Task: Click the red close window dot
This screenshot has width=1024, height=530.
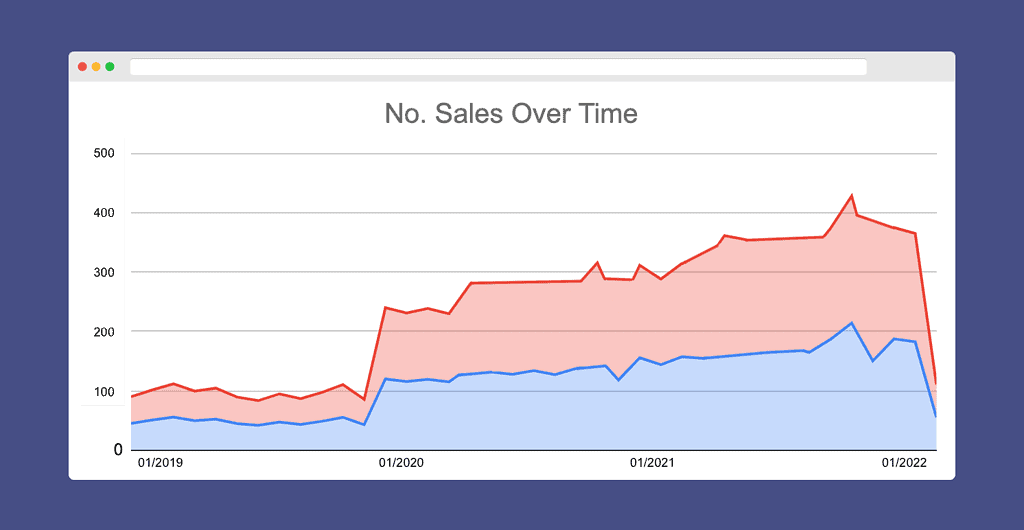Action: pos(82,67)
